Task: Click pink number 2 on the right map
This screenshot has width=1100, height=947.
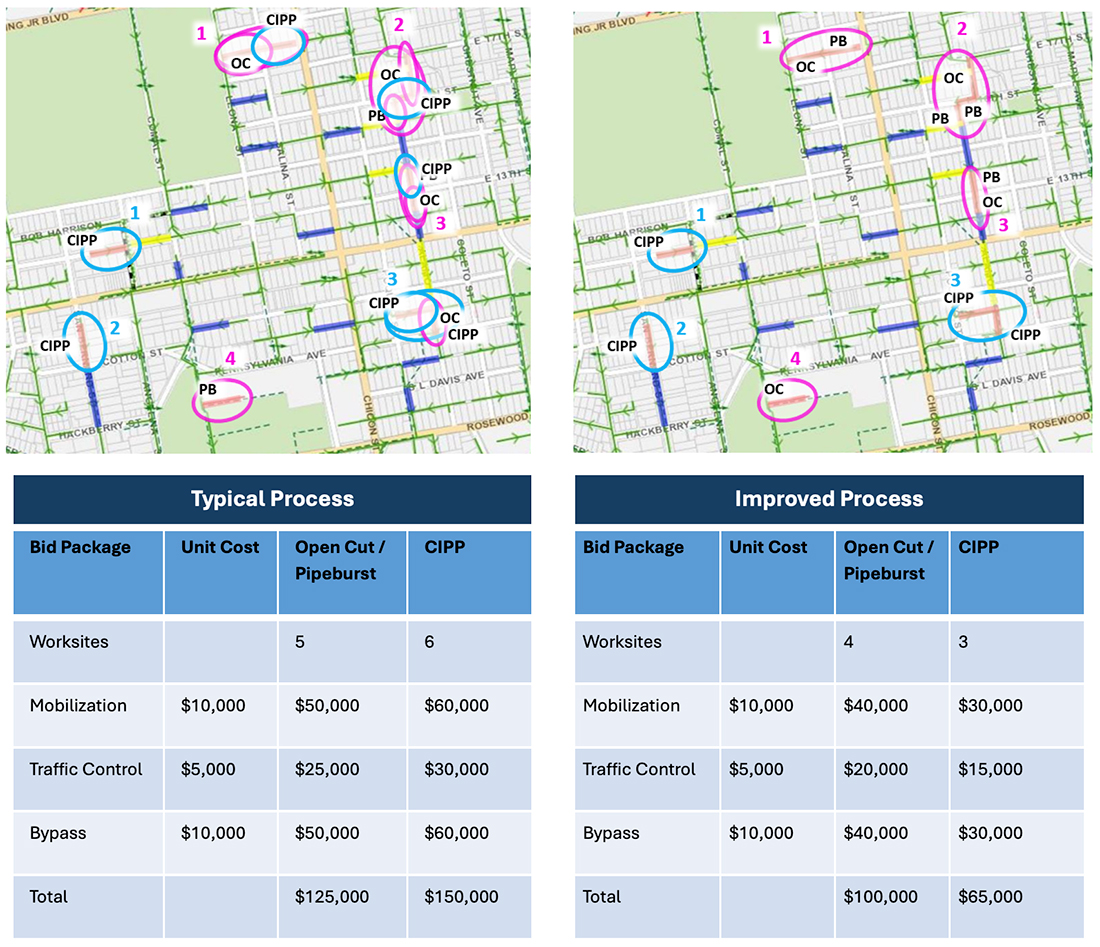Action: point(962,29)
